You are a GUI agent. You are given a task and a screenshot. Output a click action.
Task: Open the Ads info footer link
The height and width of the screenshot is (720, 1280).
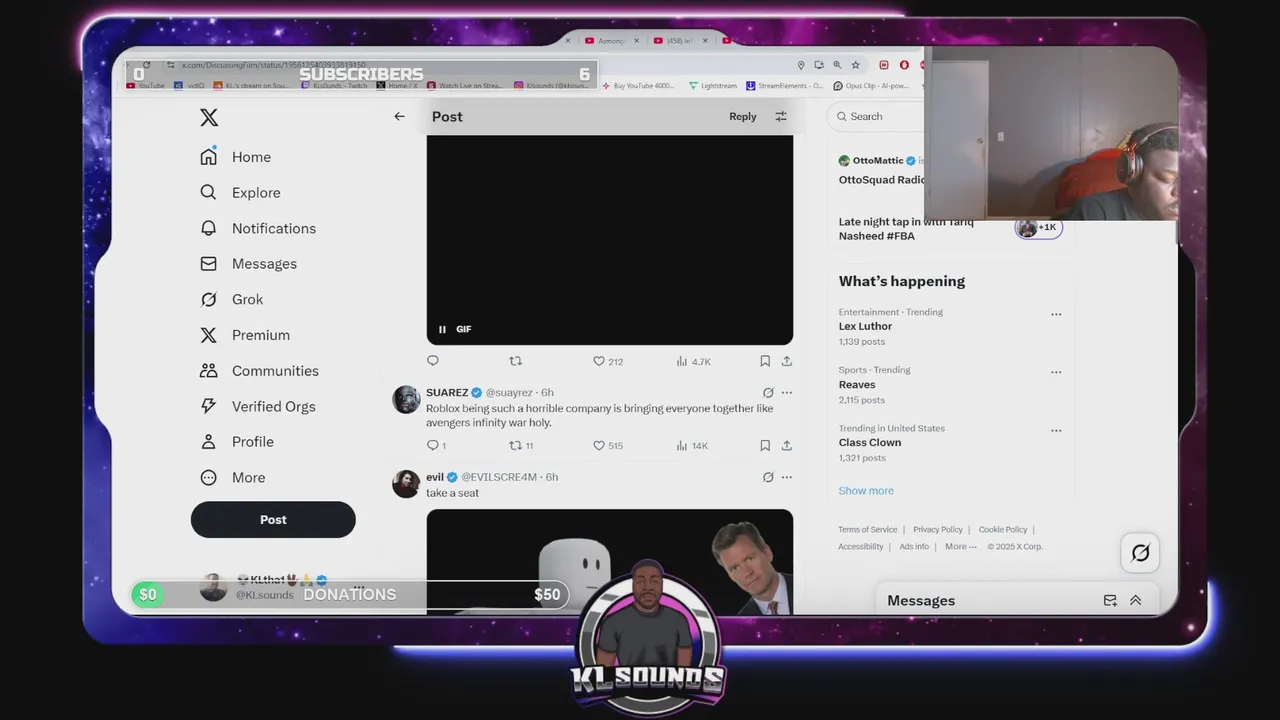pos(914,547)
